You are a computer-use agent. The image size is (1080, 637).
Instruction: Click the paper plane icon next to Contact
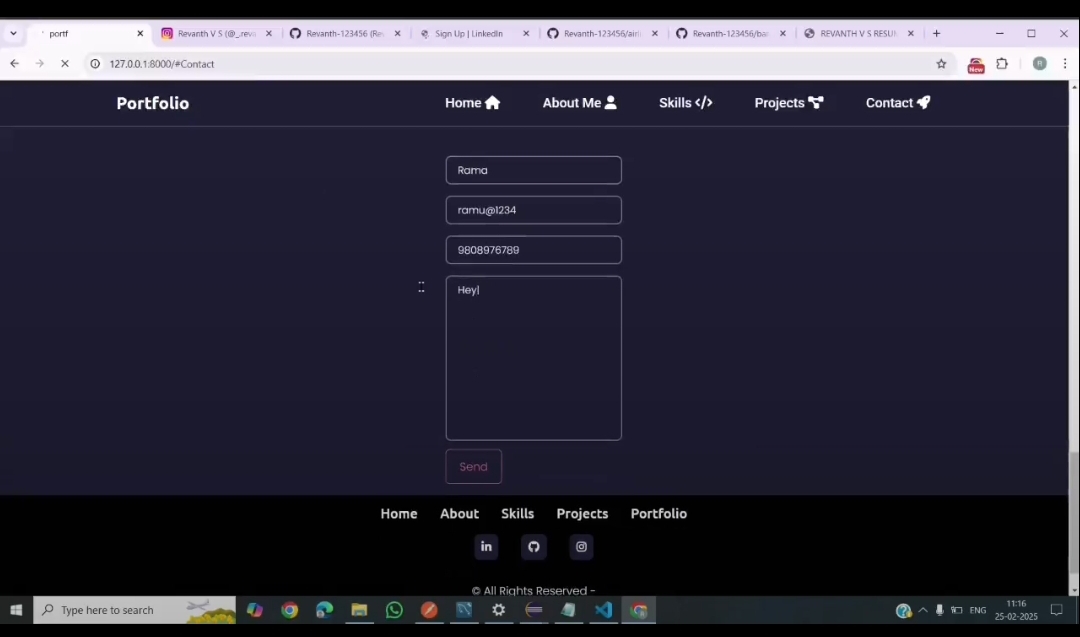[922, 102]
